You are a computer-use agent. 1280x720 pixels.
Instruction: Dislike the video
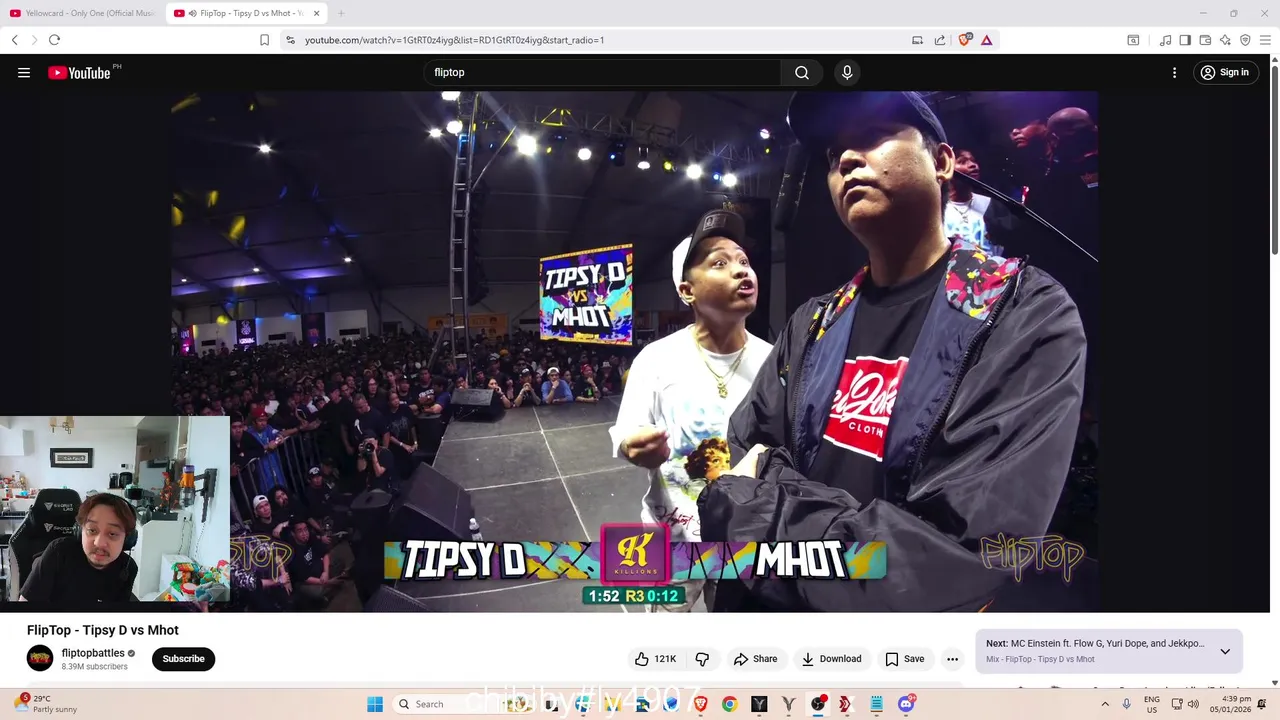click(703, 659)
